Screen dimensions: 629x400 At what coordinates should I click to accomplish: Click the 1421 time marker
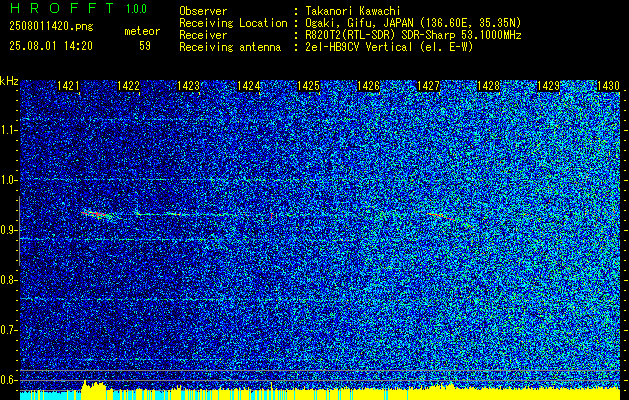[68, 85]
